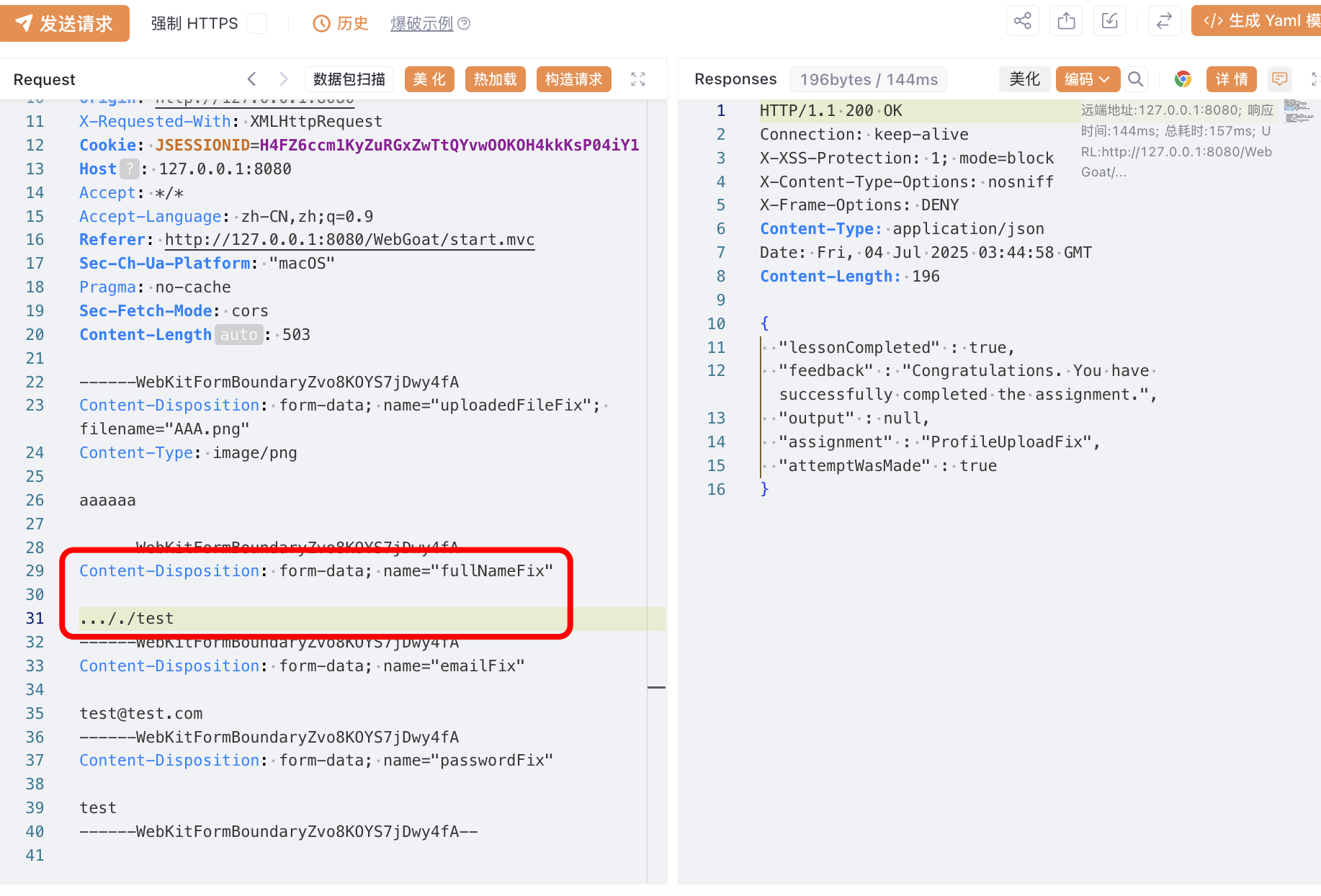
Task: Click the 详情 details button
Action: click(x=1232, y=79)
